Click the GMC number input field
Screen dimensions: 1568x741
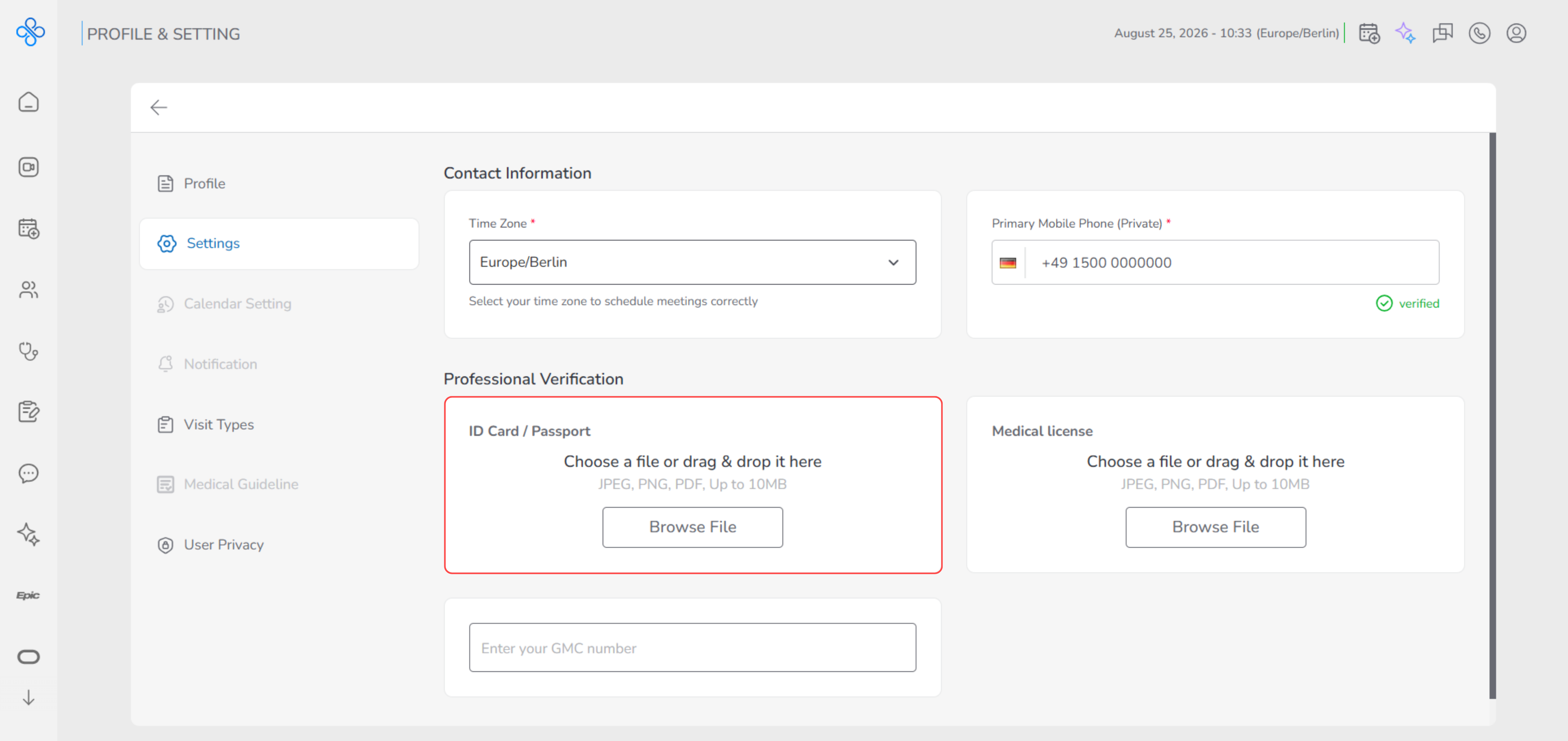[x=692, y=647]
